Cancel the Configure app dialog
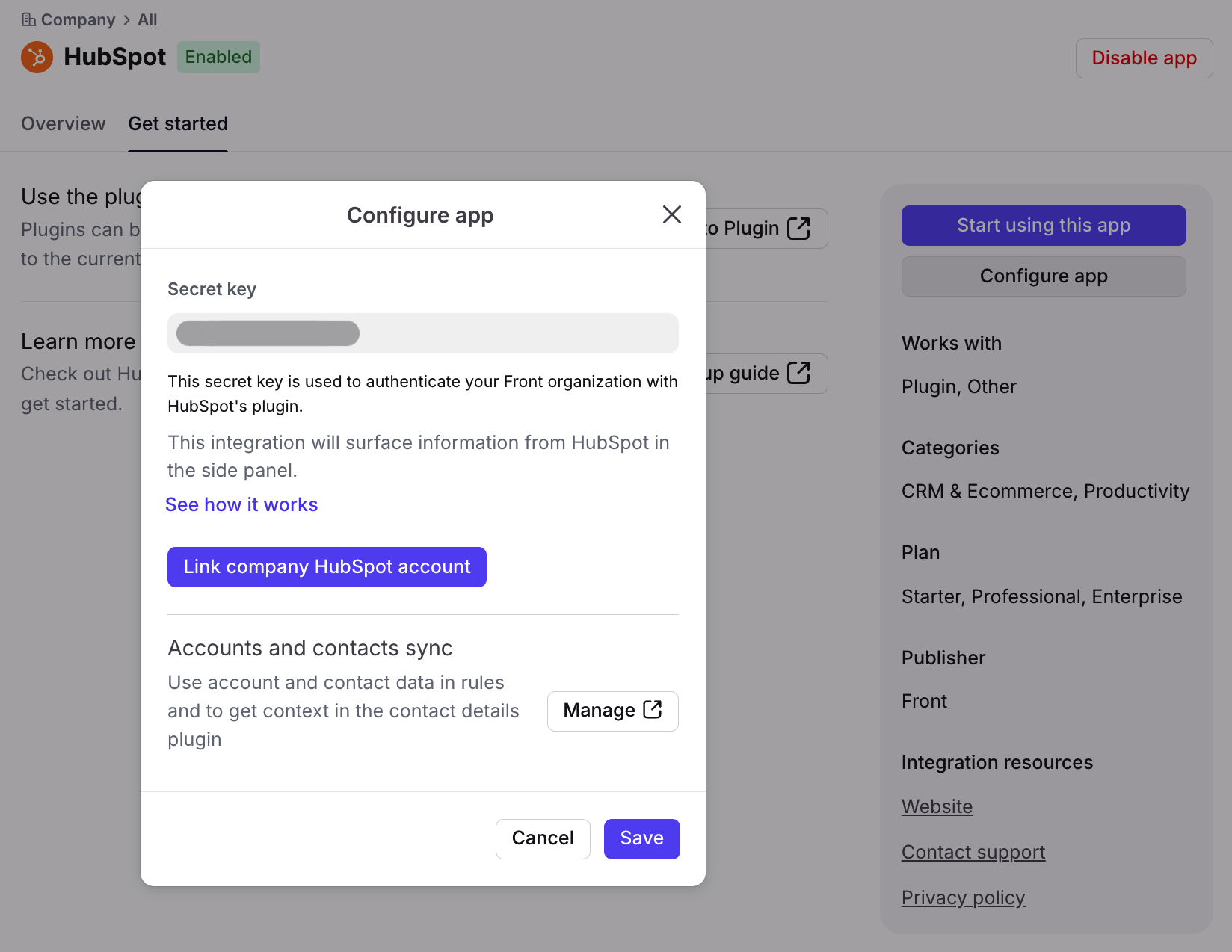1232x952 pixels. (x=543, y=838)
